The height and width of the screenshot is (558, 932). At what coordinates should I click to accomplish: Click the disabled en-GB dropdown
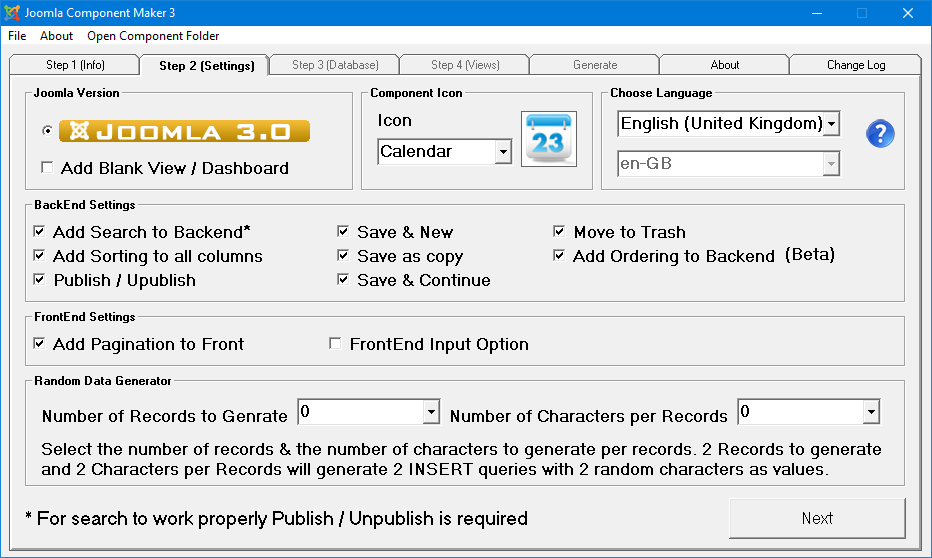[x=729, y=163]
